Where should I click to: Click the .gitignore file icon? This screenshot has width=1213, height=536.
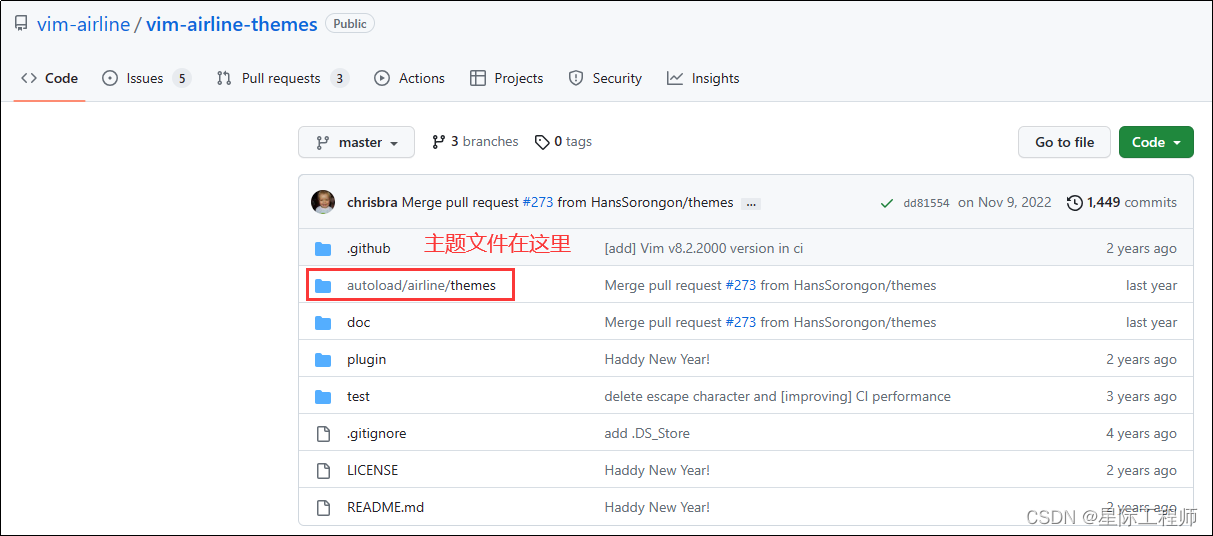click(x=323, y=433)
